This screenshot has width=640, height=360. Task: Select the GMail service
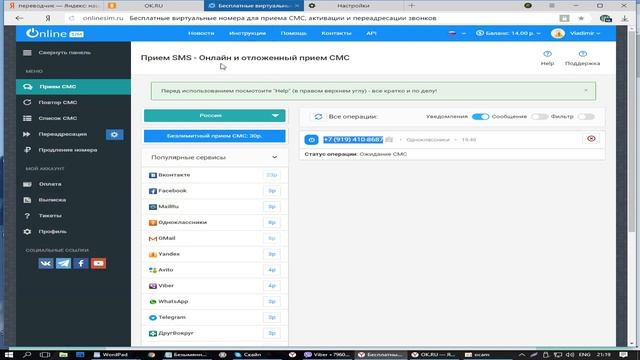(215, 238)
